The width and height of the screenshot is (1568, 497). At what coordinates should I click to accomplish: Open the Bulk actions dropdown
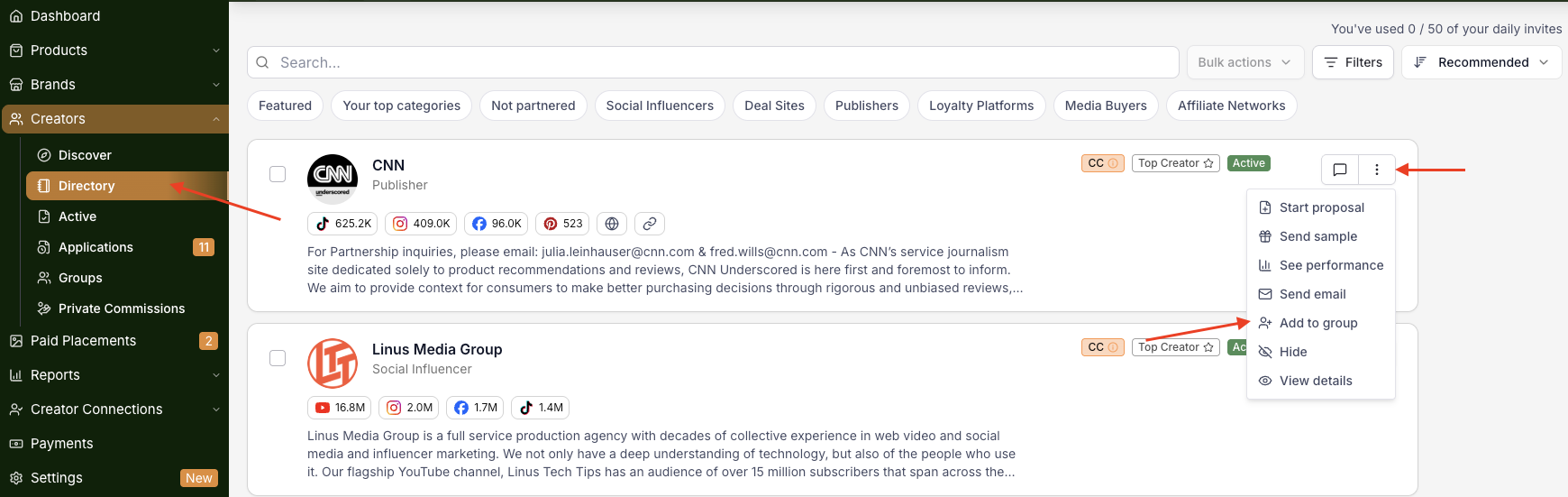1244,62
